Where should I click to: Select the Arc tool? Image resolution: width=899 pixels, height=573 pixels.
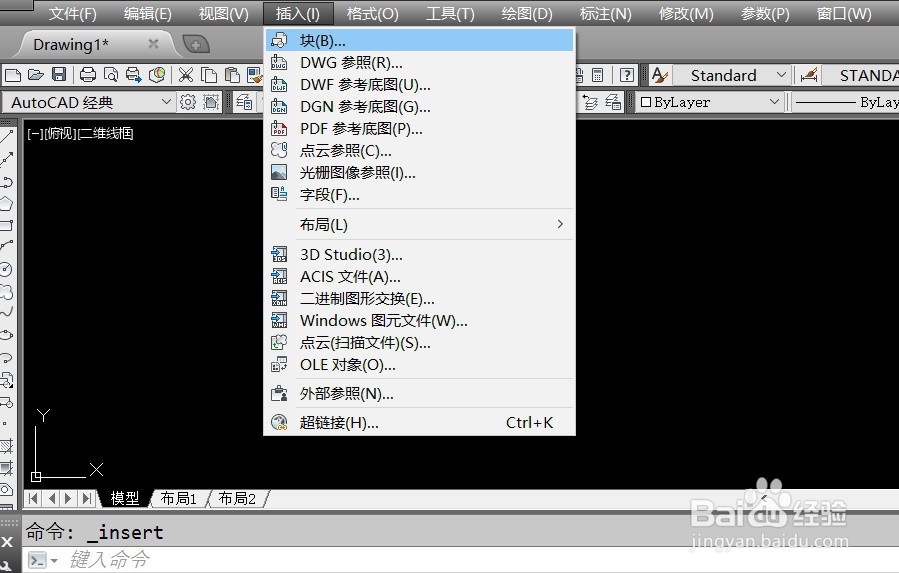click(7, 247)
